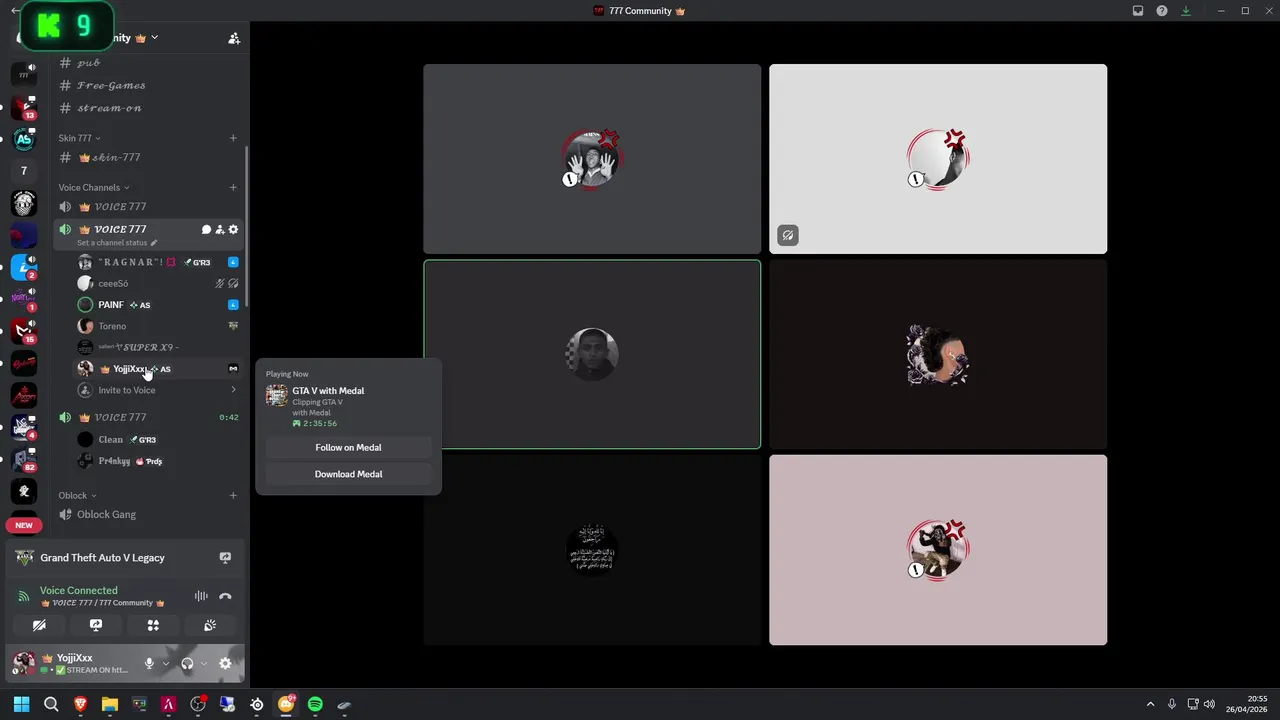The height and width of the screenshot is (720, 1280).
Task: Click the channel list scrollbar
Action: [246, 227]
